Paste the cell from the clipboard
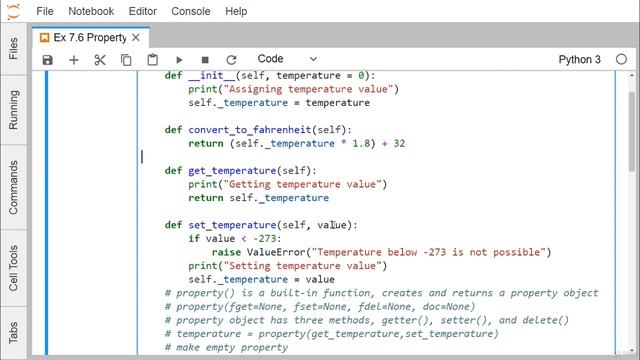The image size is (640, 360). (x=153, y=60)
